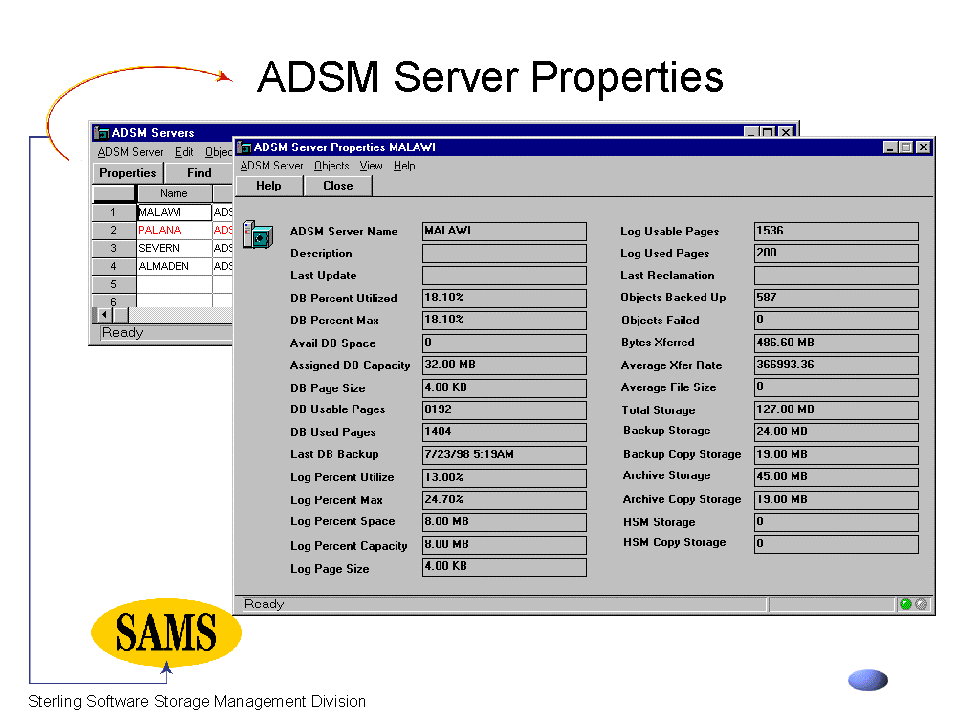Open the Objects menu
The width and height of the screenshot is (959, 719).
point(331,166)
